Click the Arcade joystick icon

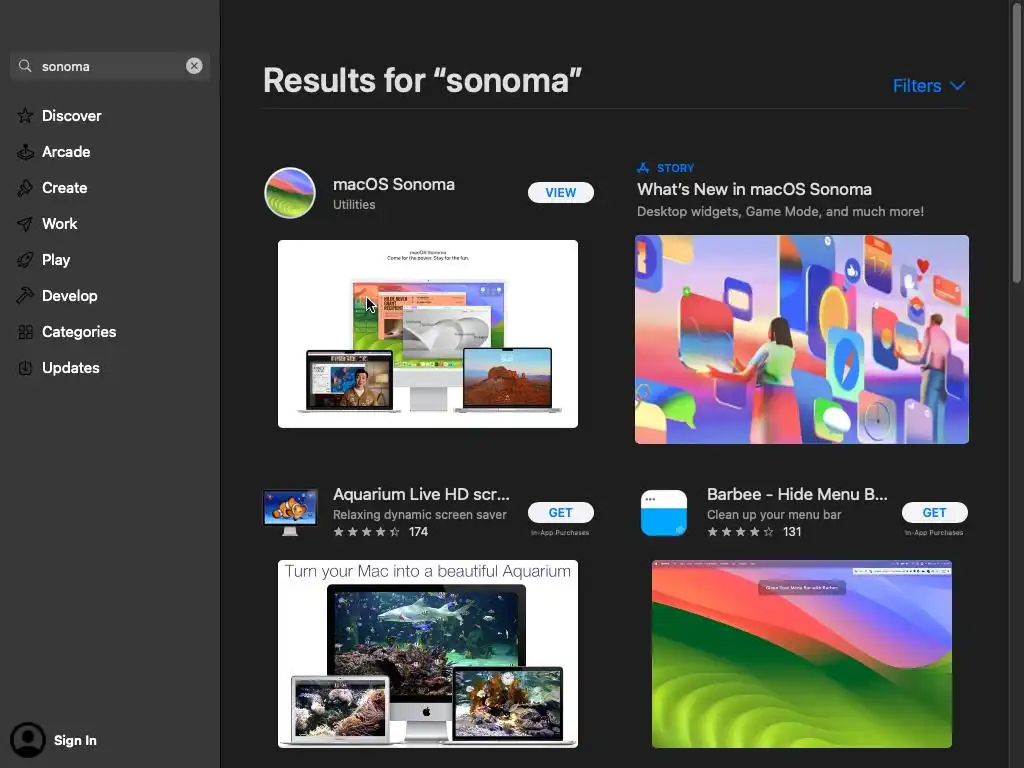click(x=25, y=152)
